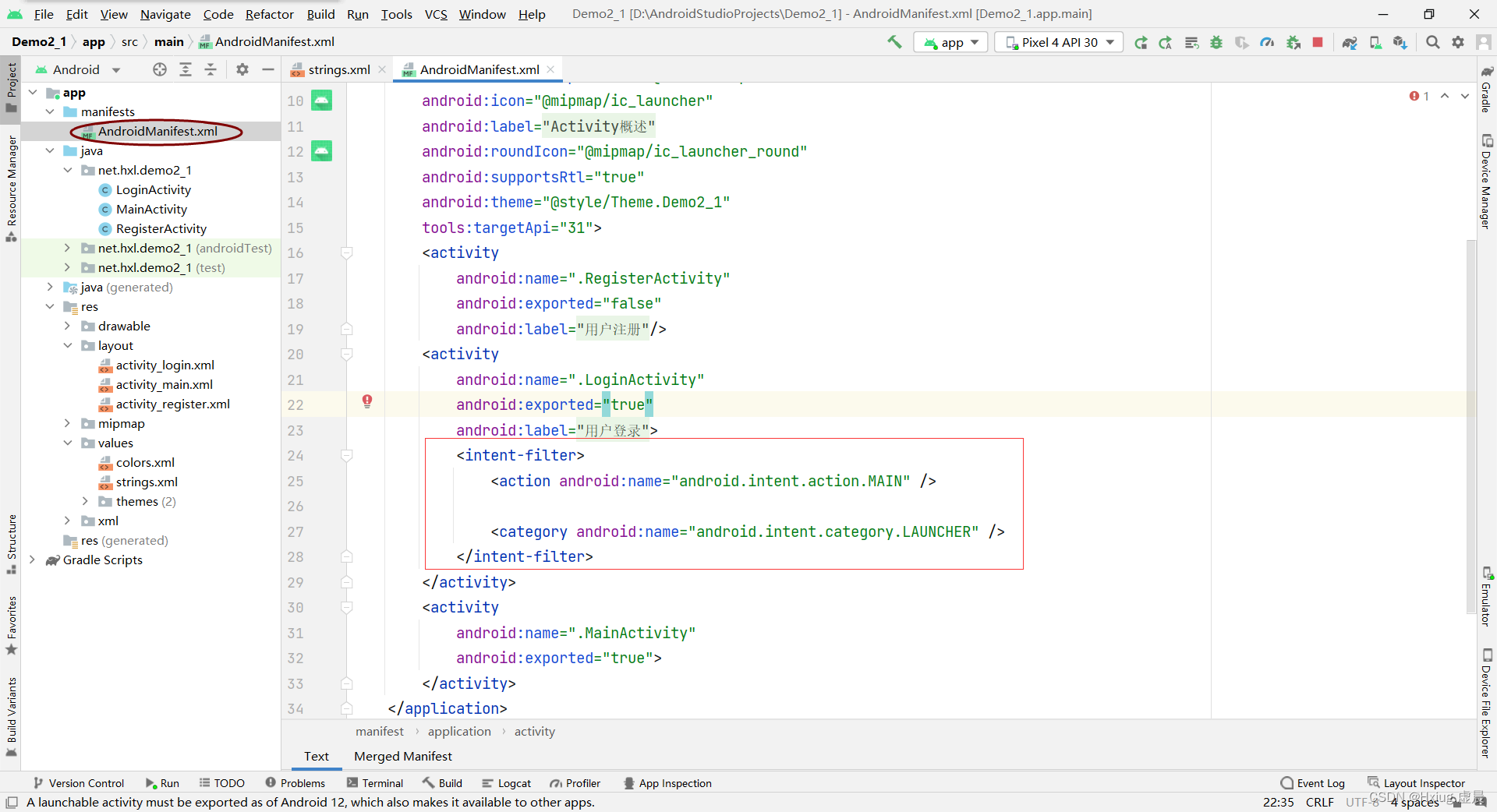Open the Device Manager toolbar icon
Viewport: 1497px width, 812px height.
pyautogui.click(x=1375, y=42)
